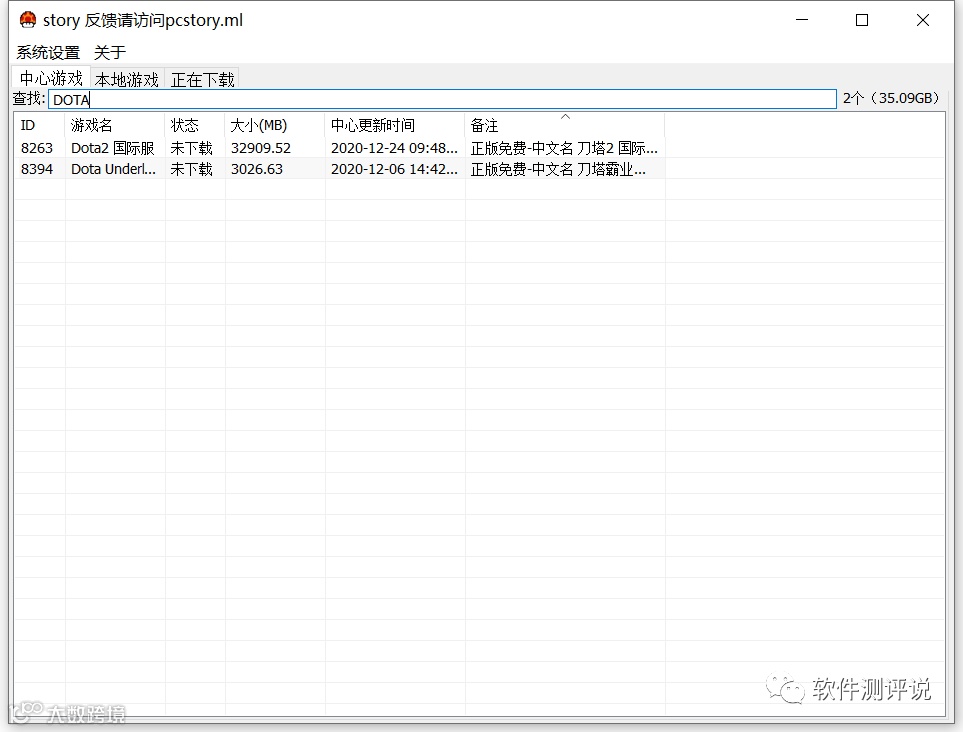Image resolution: width=963 pixels, height=732 pixels.
Task: Switch to the 正在下载 tab
Action: coord(202,79)
